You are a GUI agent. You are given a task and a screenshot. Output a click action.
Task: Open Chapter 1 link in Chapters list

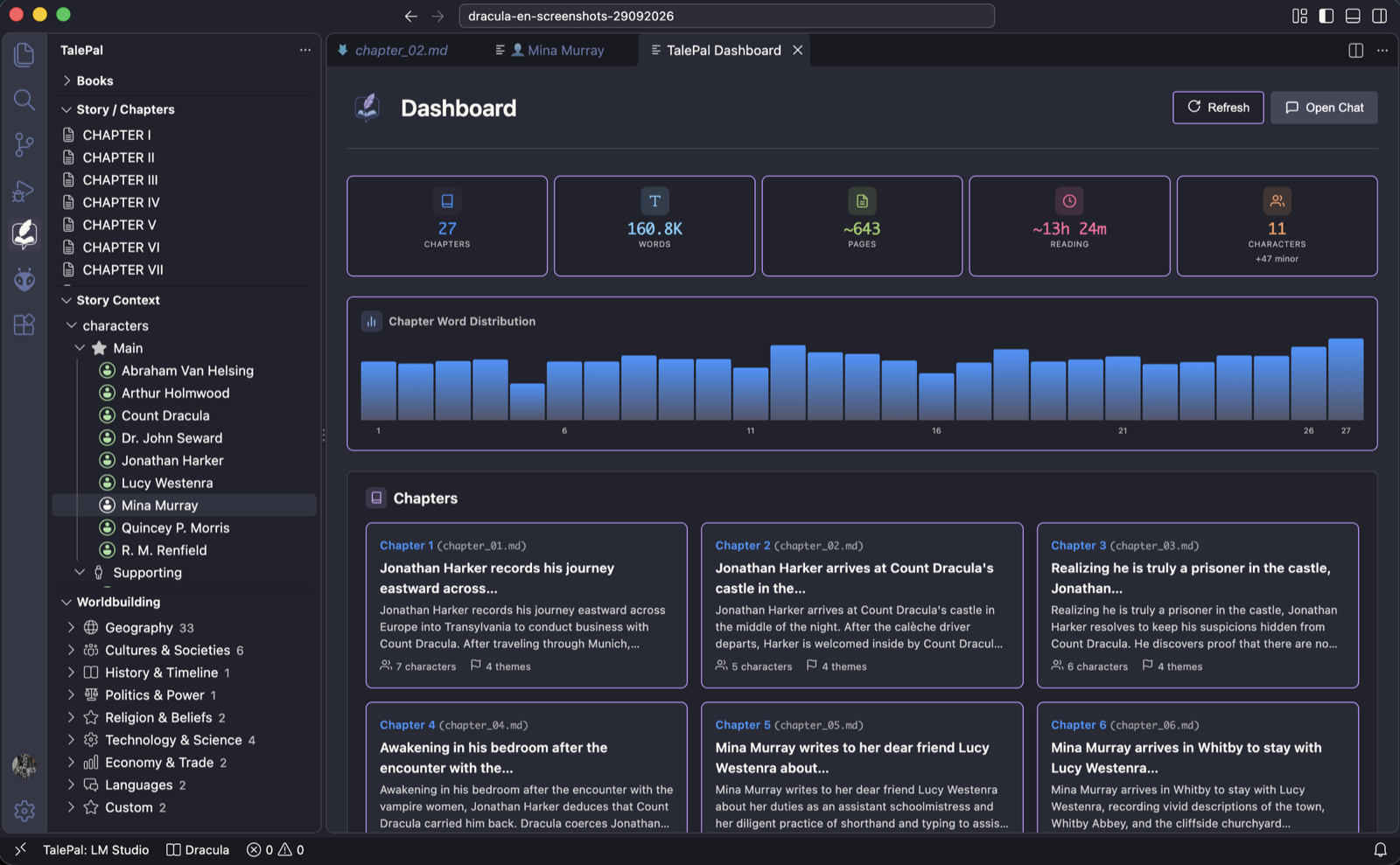coord(406,546)
